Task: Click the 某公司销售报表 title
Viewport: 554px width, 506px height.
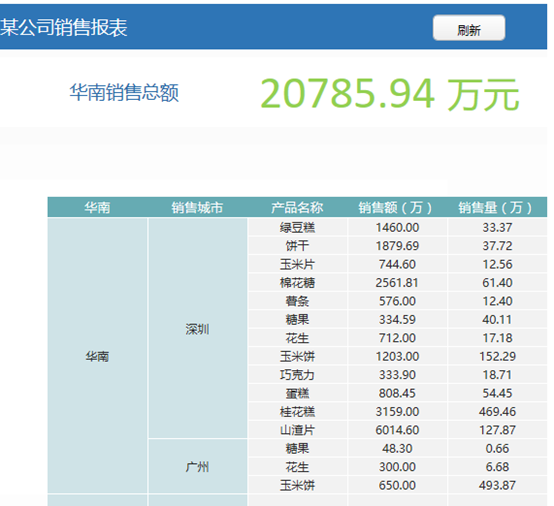Action: tap(64, 28)
